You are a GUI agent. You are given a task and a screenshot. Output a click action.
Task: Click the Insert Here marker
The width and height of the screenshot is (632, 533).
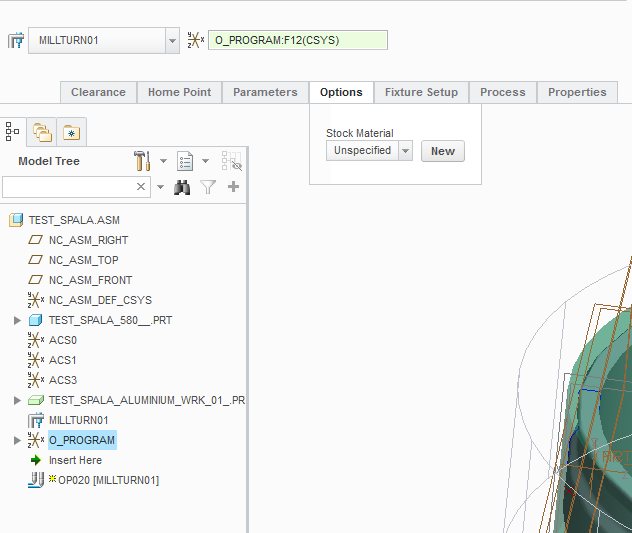pos(75,460)
